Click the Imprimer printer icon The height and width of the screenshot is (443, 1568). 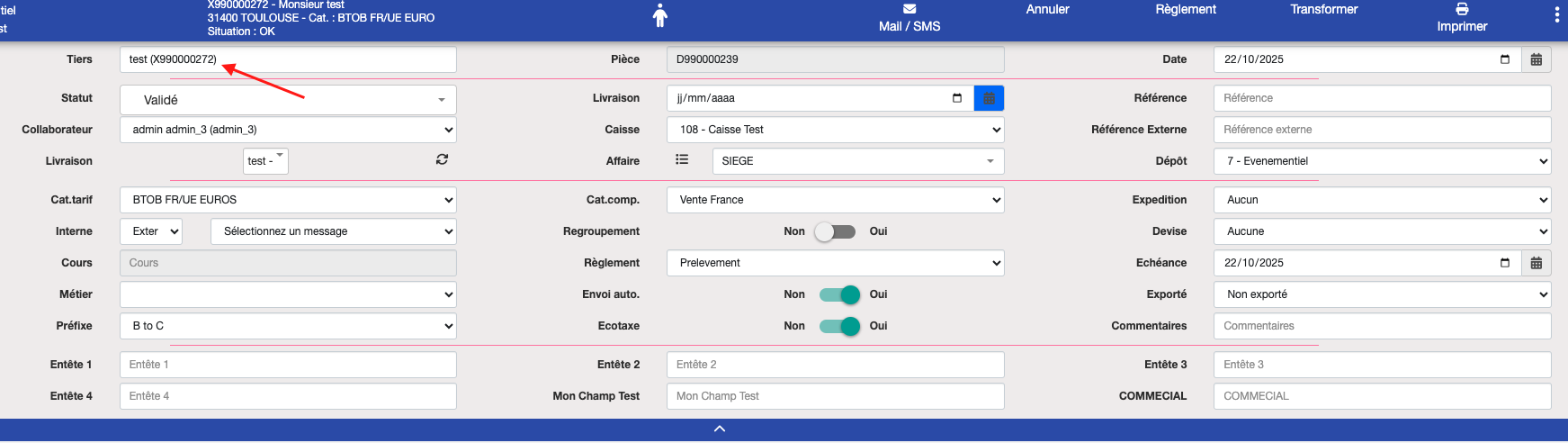click(1462, 9)
